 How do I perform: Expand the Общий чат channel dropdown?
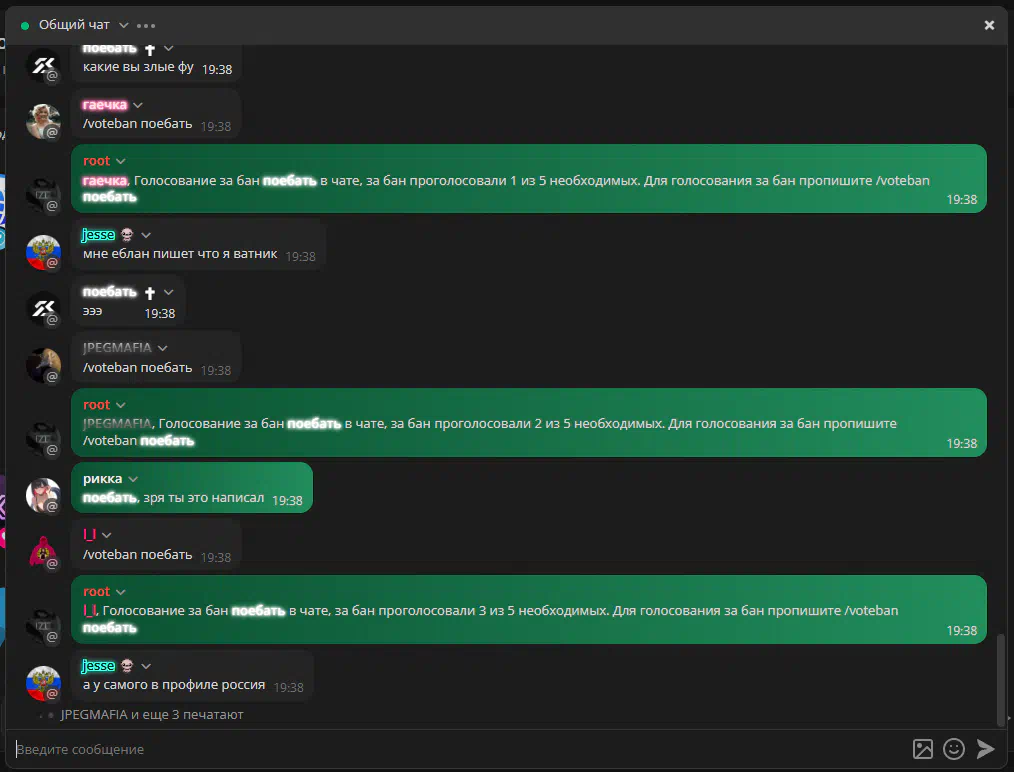[x=124, y=25]
